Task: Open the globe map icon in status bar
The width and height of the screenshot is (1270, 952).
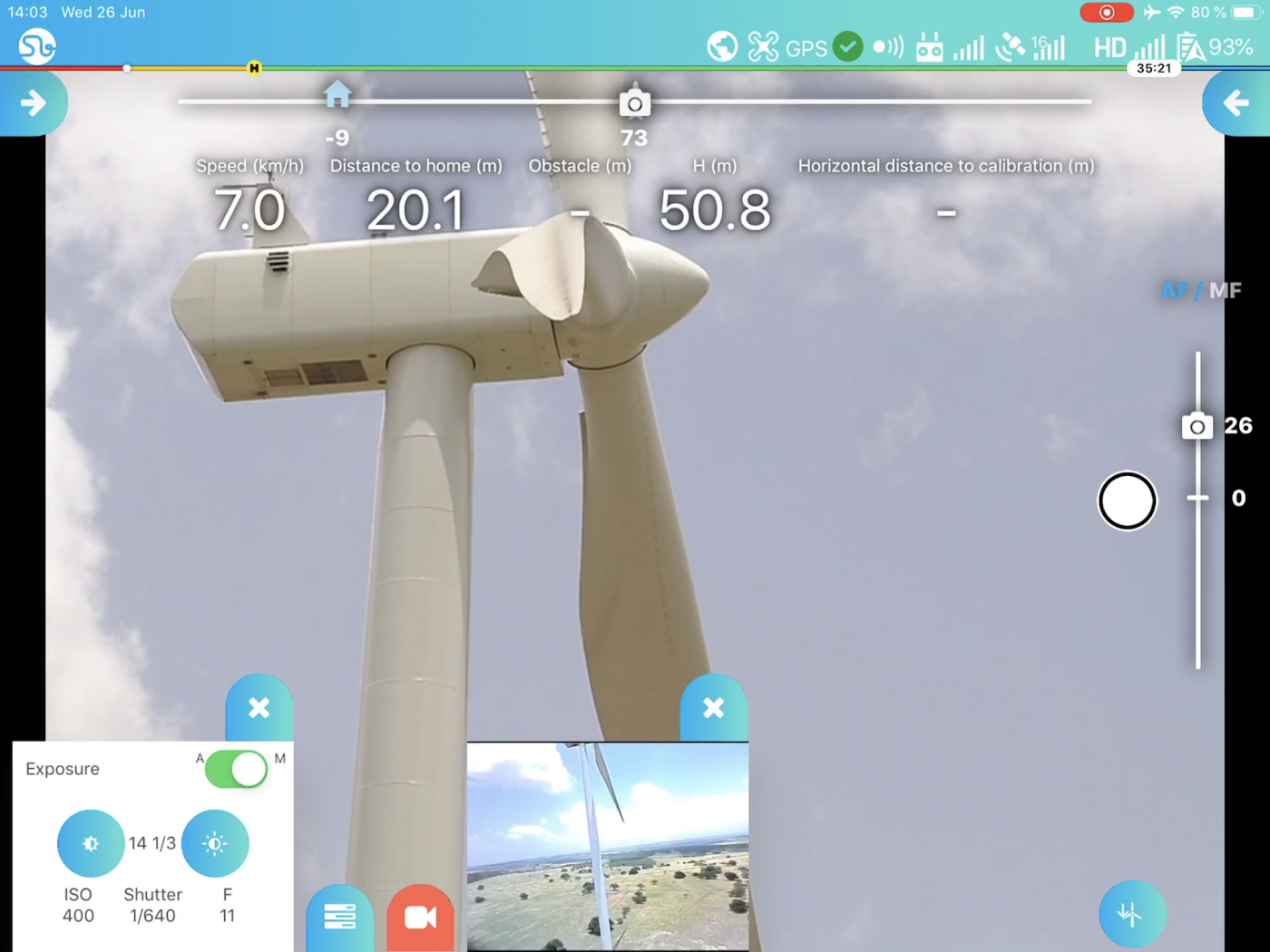Action: click(x=722, y=46)
